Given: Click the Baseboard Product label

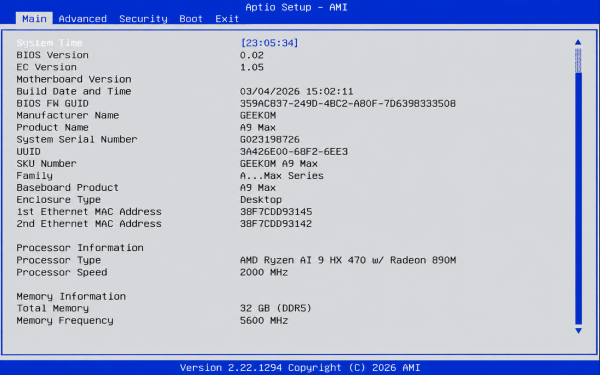Looking at the screenshot, I should (x=67, y=188).
